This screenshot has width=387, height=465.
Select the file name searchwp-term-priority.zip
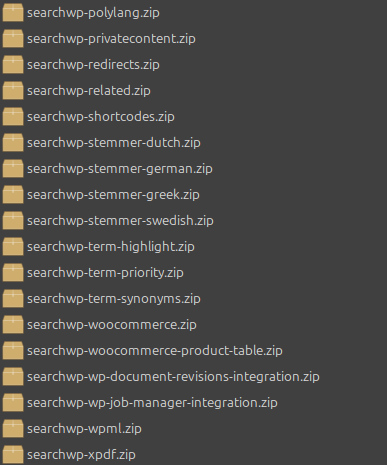click(x=105, y=273)
